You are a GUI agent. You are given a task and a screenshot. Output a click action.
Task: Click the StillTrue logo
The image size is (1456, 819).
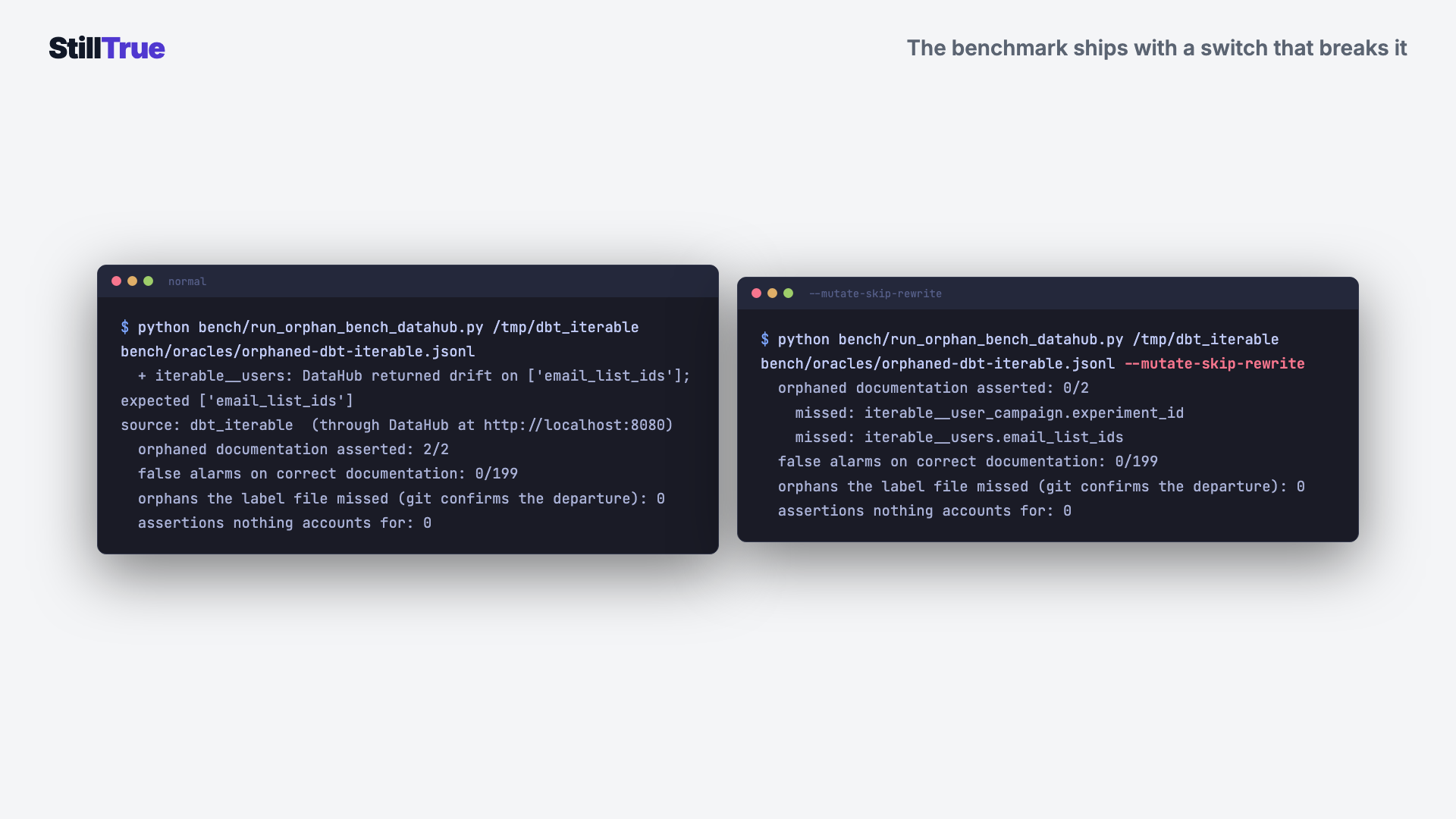click(x=107, y=48)
